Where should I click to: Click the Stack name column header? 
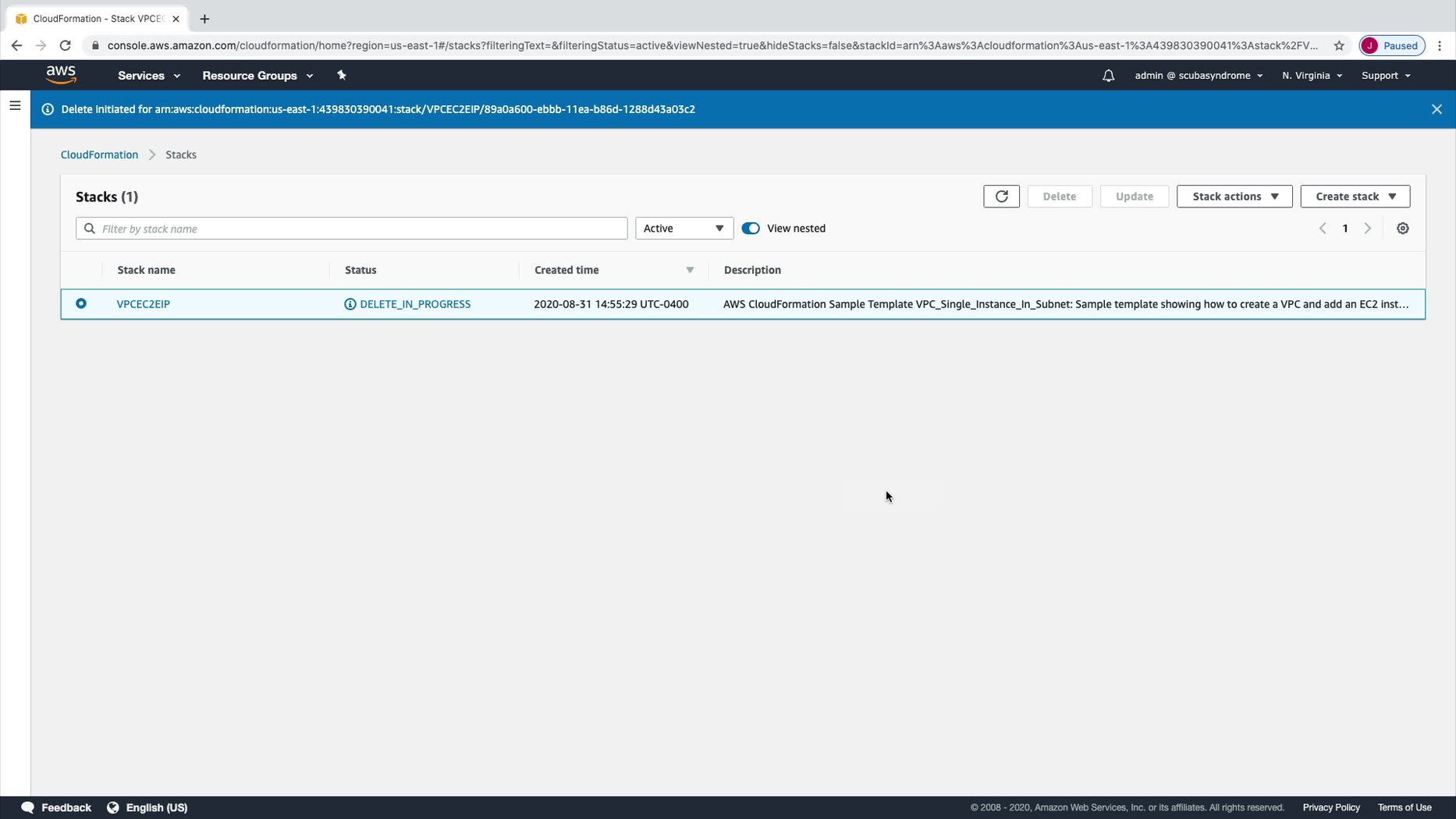pyautogui.click(x=146, y=270)
